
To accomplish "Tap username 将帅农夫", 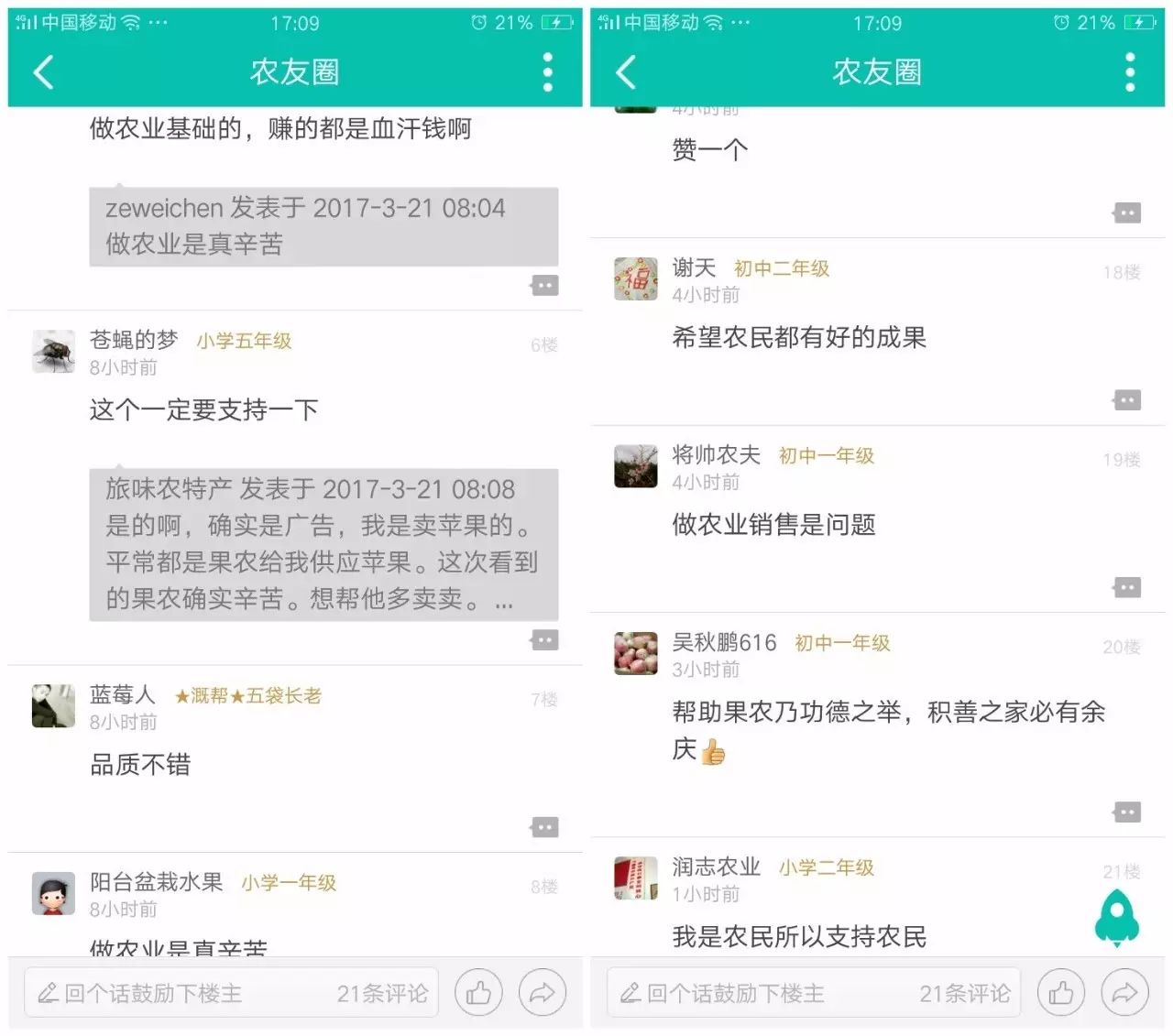I will coord(717,455).
